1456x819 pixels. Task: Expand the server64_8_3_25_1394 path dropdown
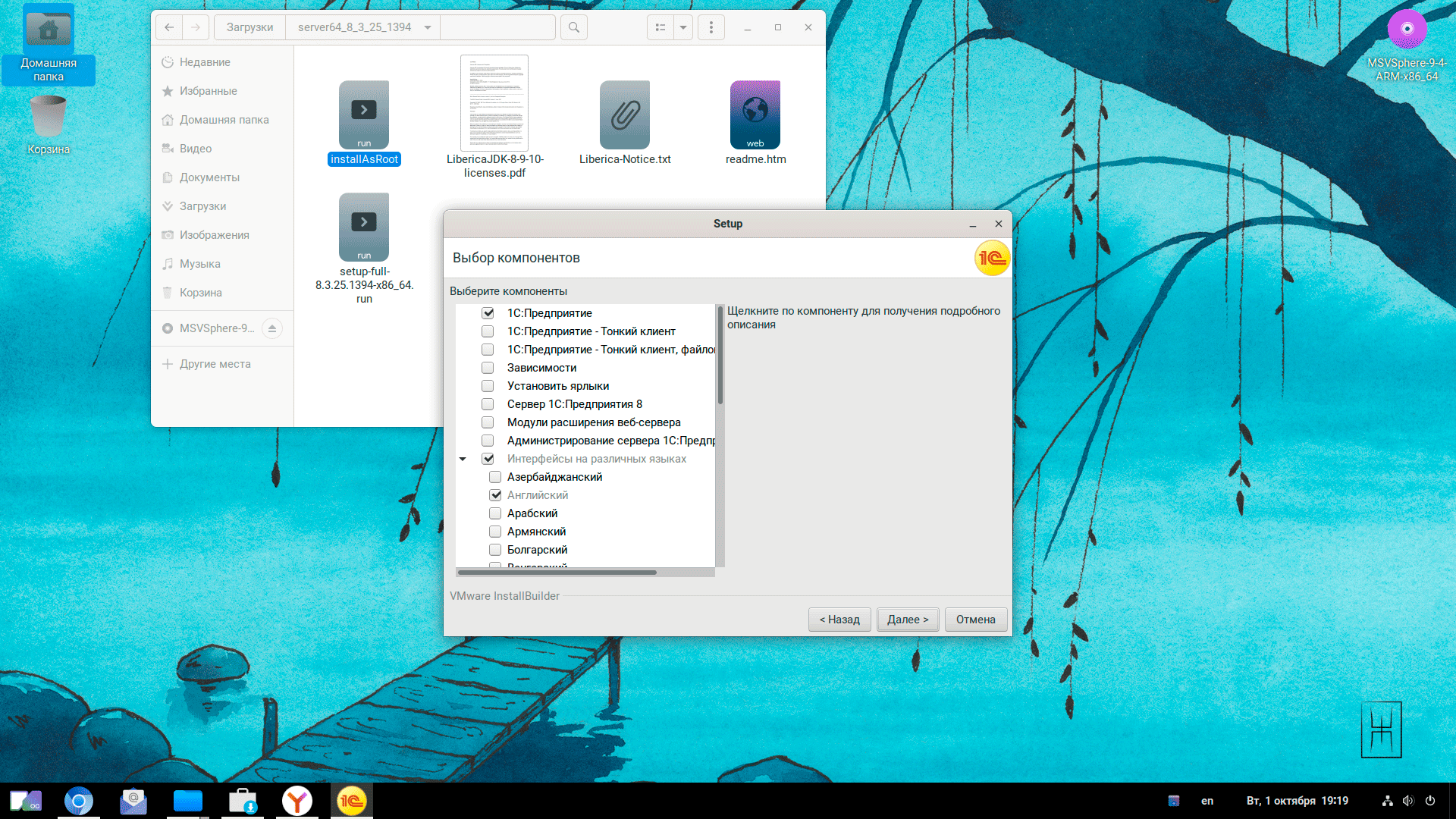click(428, 27)
